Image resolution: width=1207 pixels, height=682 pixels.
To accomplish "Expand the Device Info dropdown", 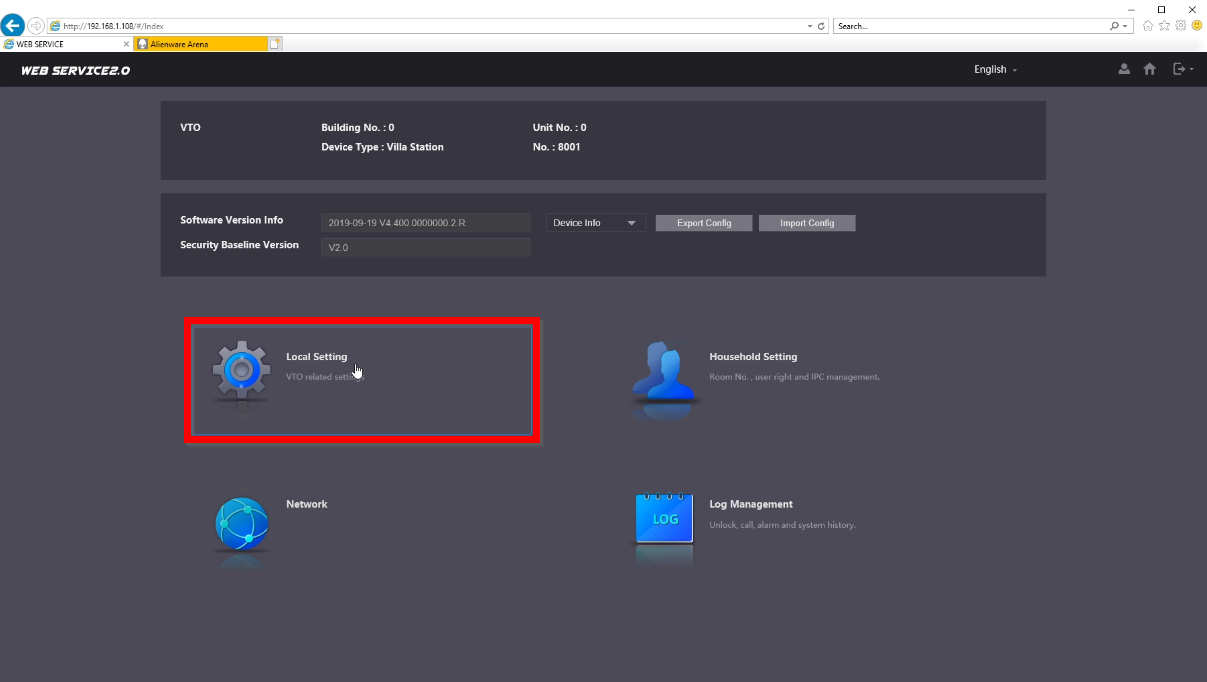I will (596, 223).
